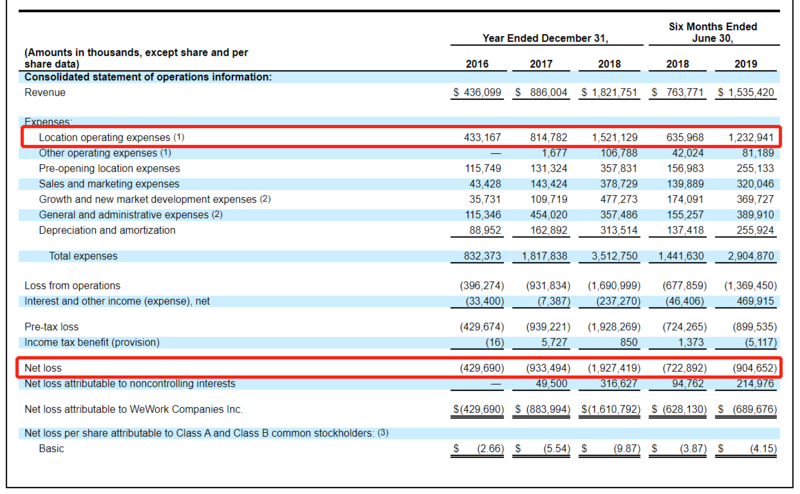Select depreciation value 313,514

[619, 230]
